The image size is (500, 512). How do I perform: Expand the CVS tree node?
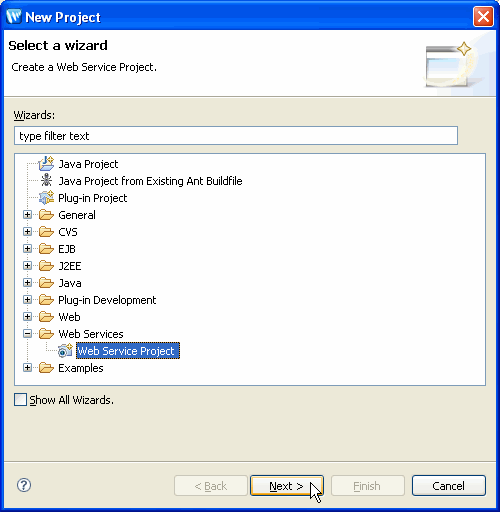[x=28, y=232]
